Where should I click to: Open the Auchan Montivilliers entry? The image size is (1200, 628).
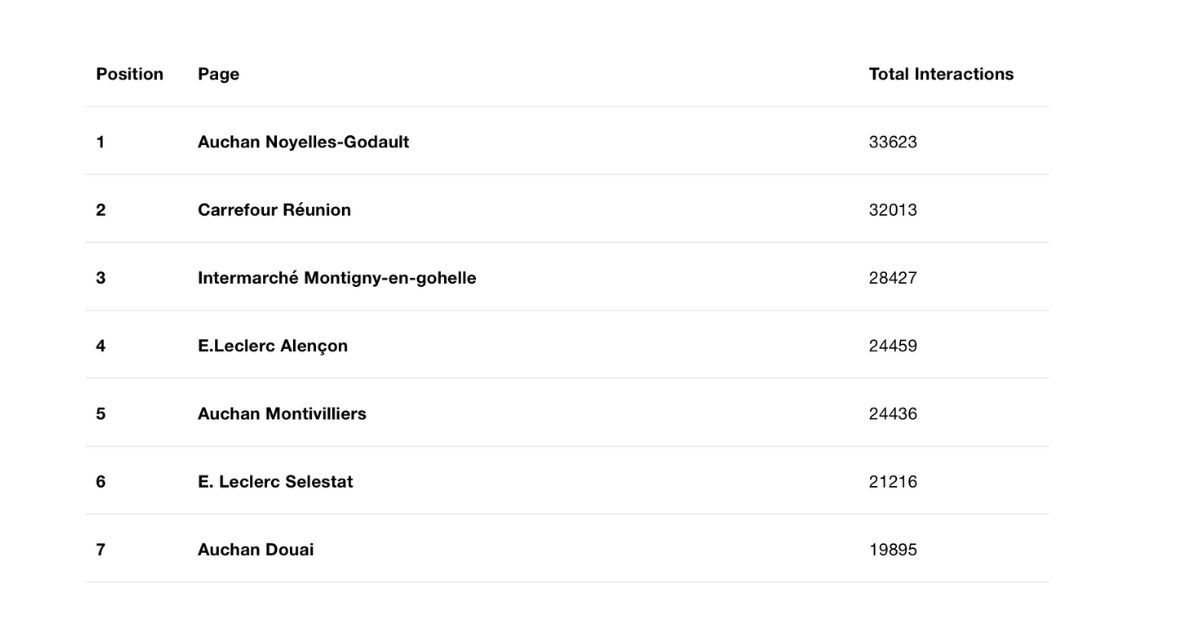point(282,414)
